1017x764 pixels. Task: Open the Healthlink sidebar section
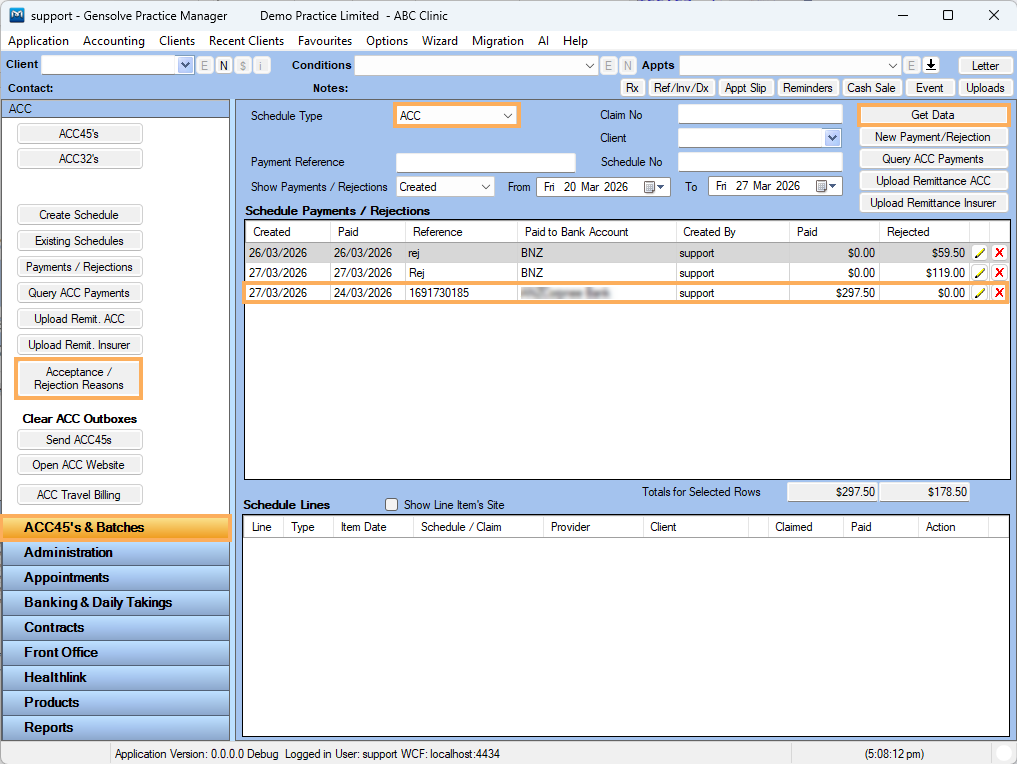[x=116, y=678]
